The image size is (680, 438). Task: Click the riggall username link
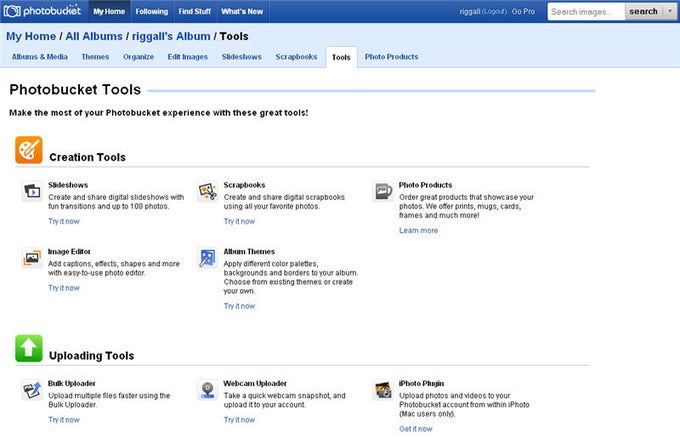tap(470, 12)
